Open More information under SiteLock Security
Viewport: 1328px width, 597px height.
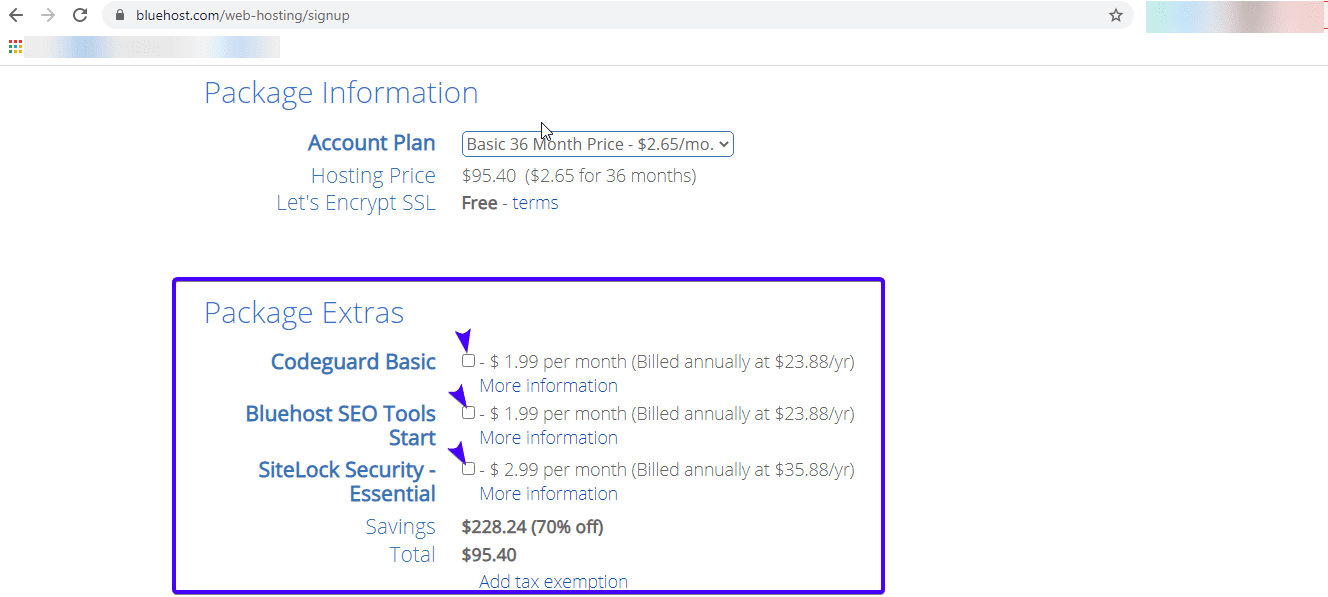point(548,494)
